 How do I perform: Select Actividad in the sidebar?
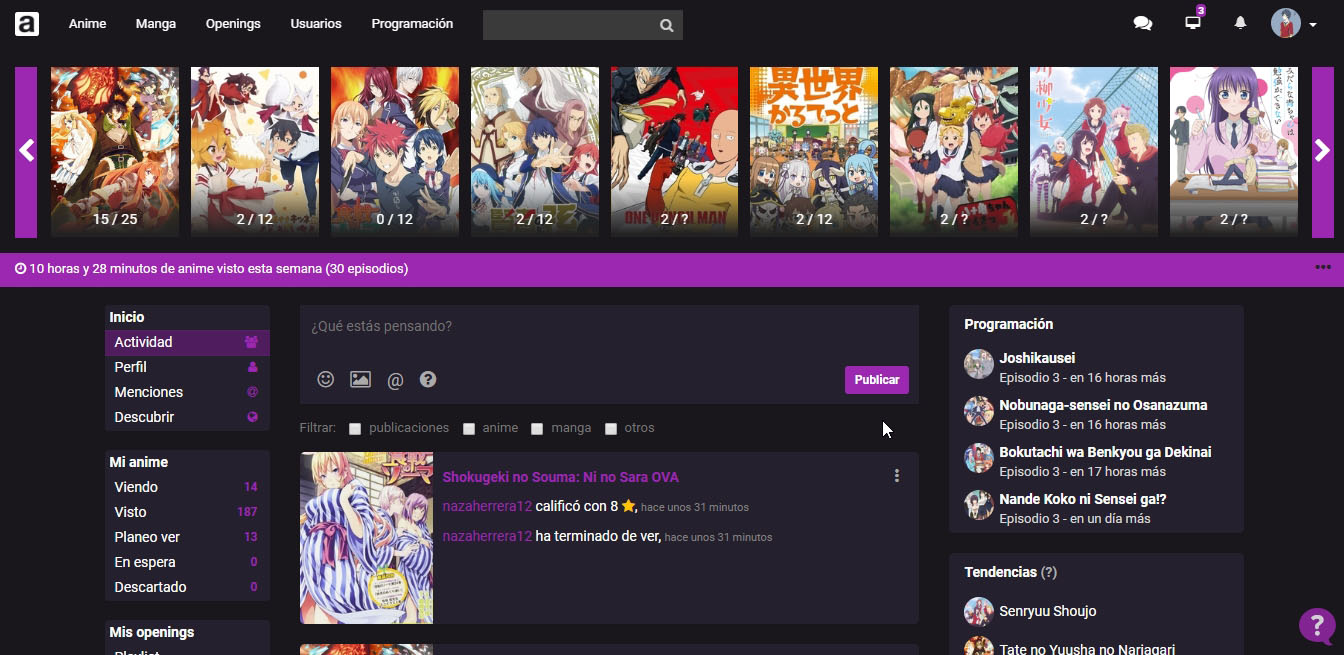(187, 343)
